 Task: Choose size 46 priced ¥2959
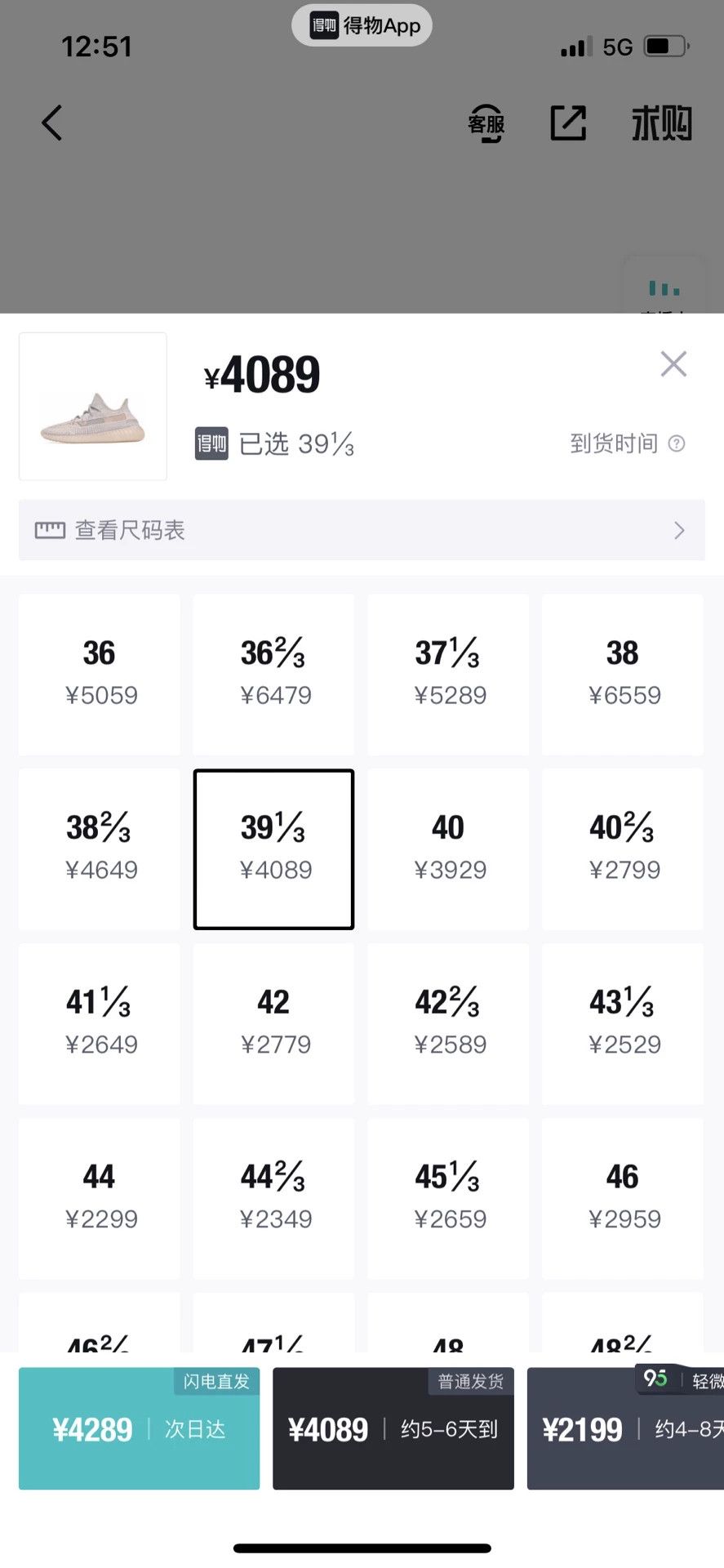(623, 1198)
